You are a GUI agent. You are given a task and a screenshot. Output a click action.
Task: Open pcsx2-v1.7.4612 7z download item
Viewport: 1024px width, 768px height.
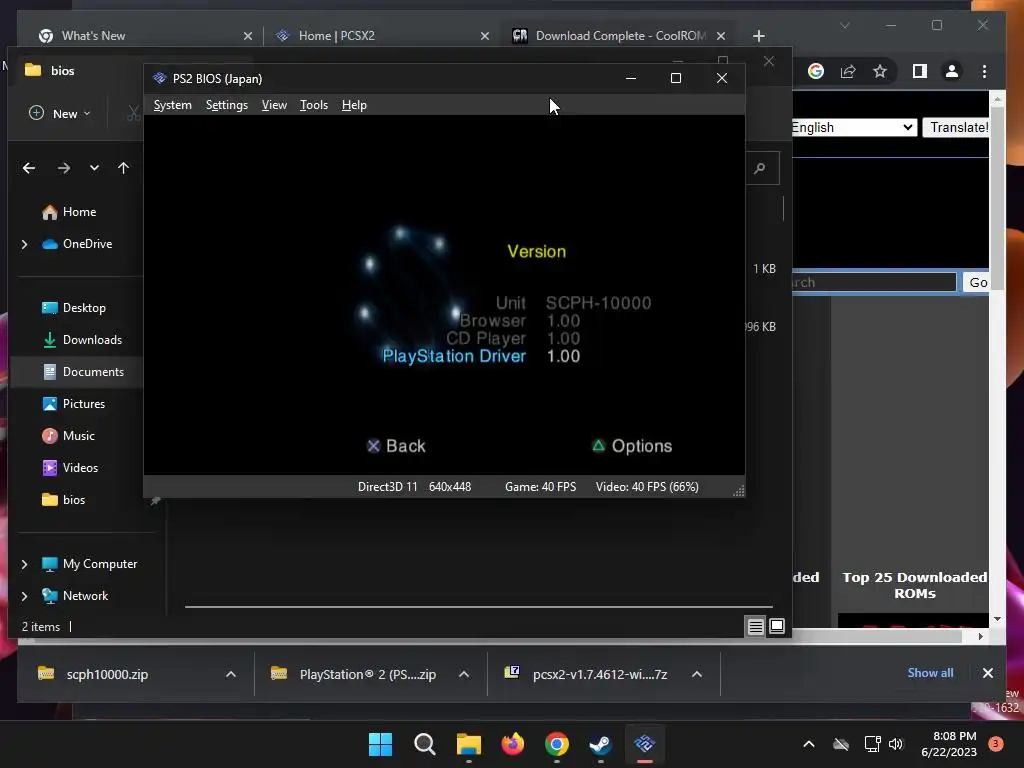point(600,674)
